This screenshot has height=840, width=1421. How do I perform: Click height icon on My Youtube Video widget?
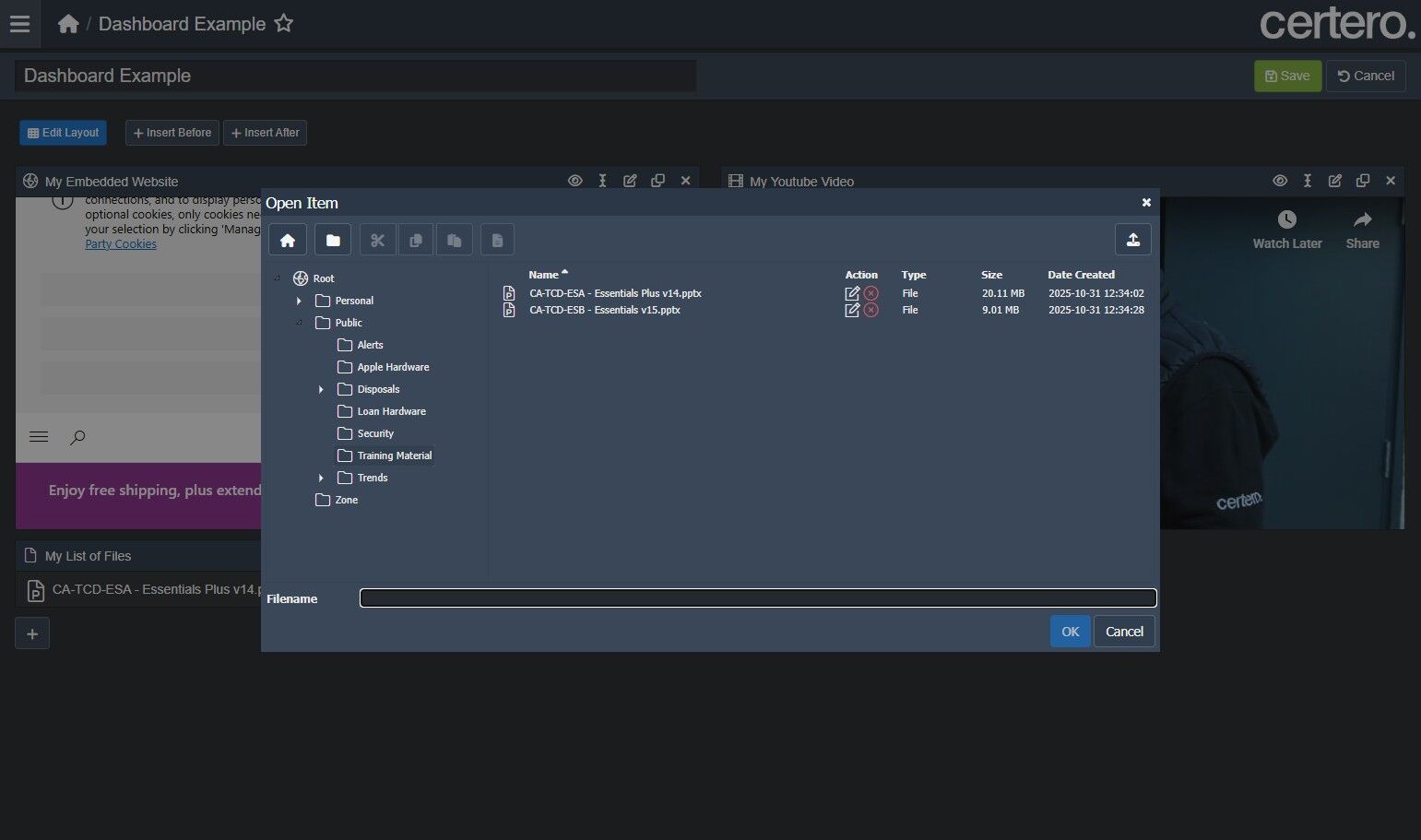tap(1308, 181)
